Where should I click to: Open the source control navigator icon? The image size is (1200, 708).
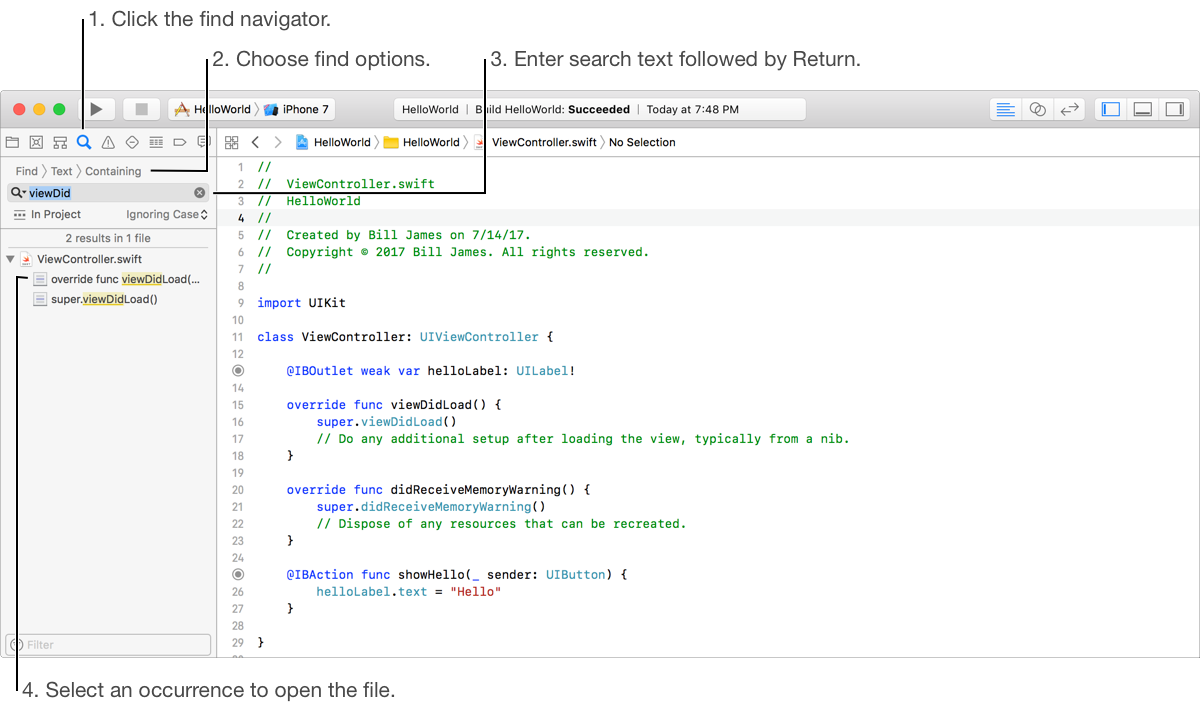[x=36, y=142]
